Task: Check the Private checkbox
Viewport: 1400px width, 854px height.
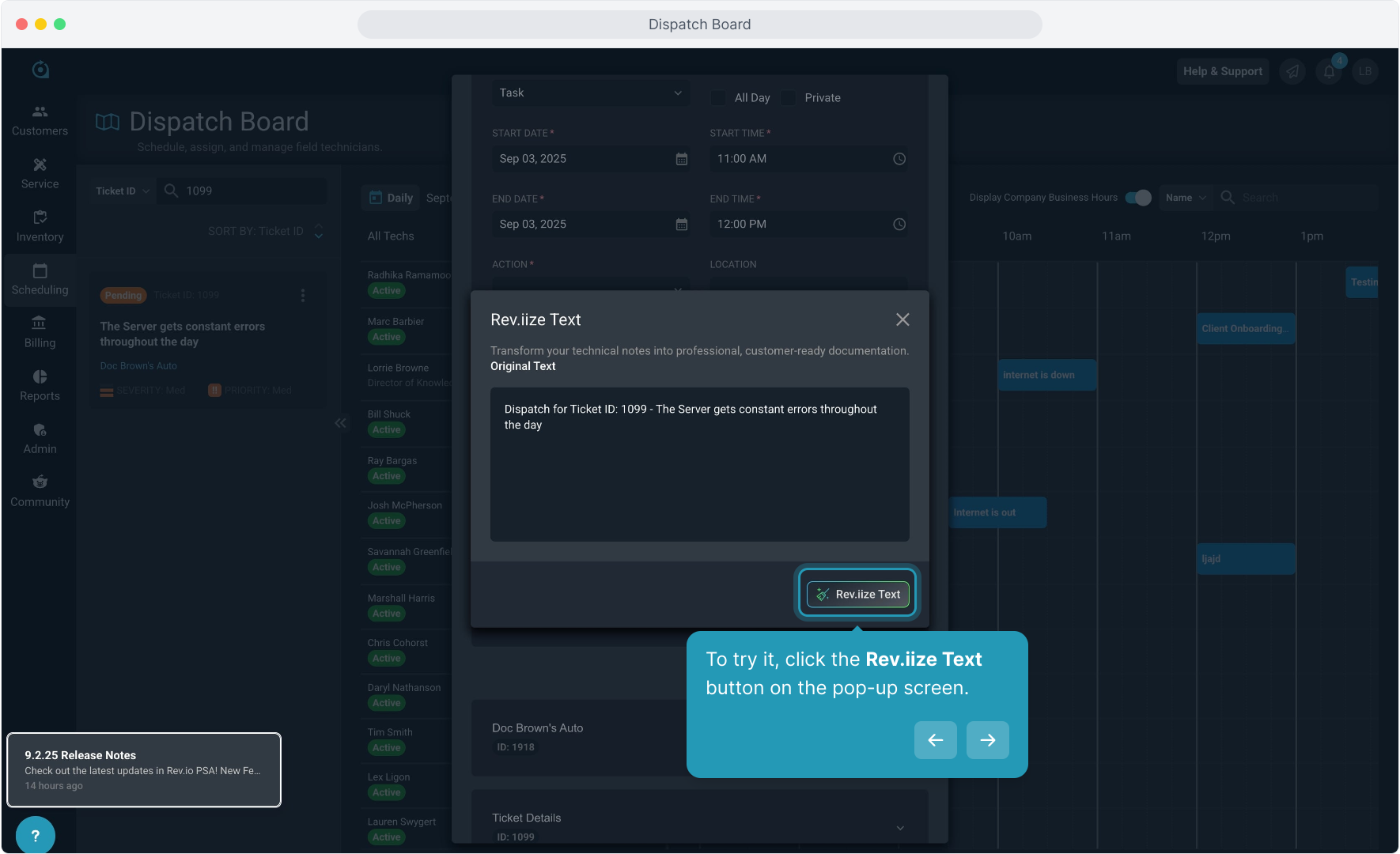Action: (789, 97)
